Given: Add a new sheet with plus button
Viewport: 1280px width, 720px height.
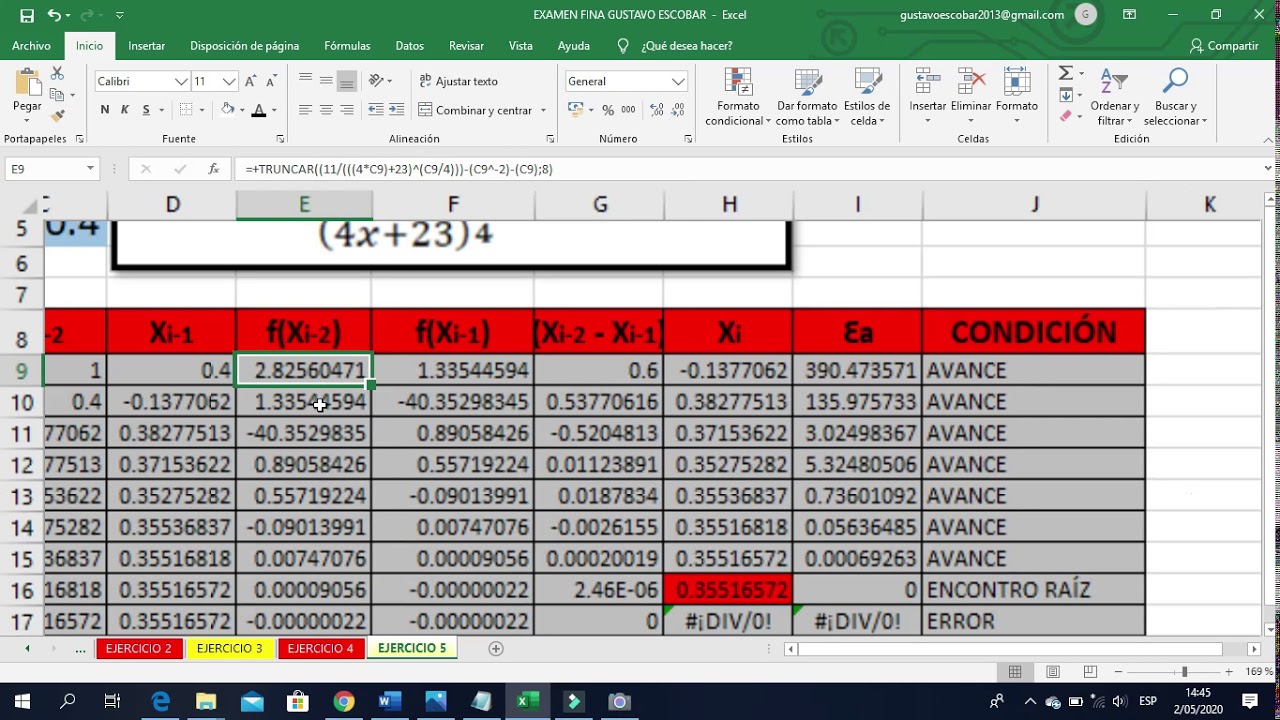Looking at the screenshot, I should [x=495, y=648].
